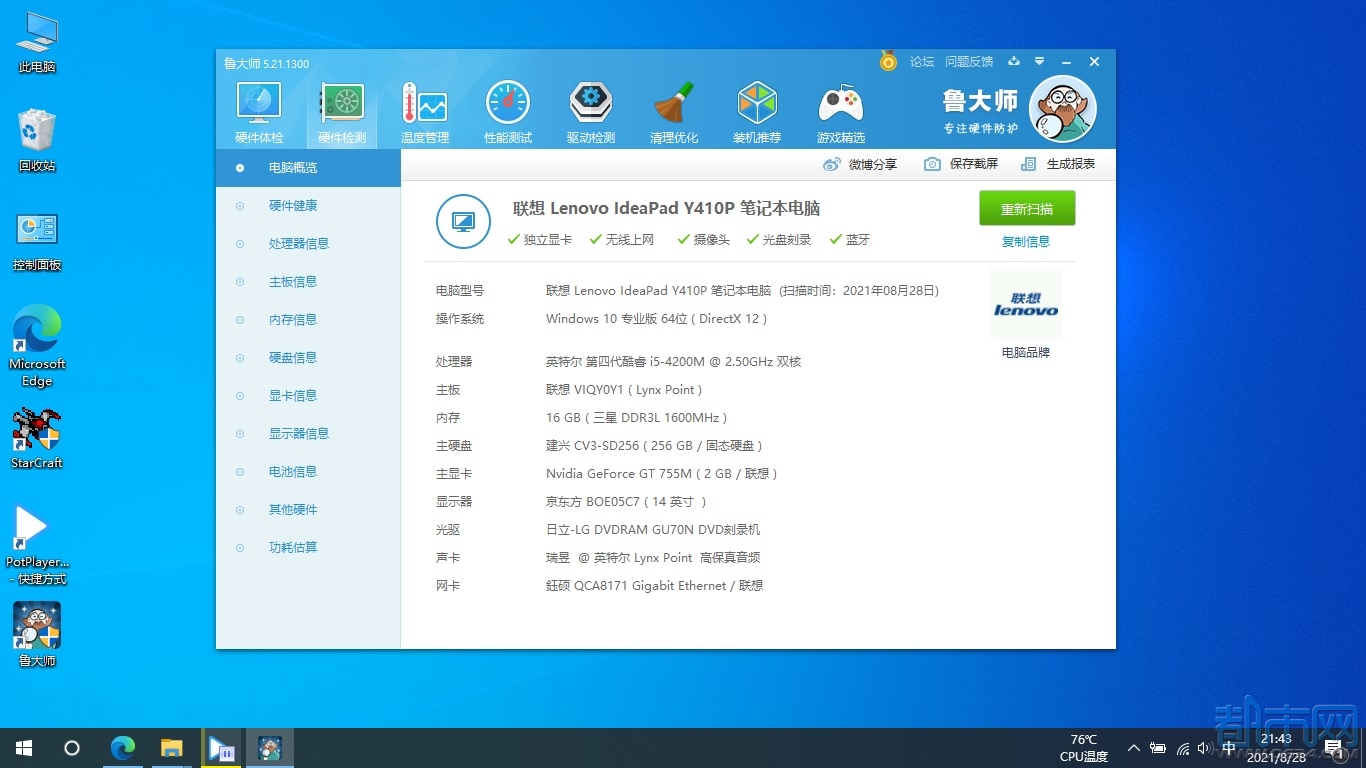Open File Explorer from the taskbar
This screenshot has height=768, width=1366.
172,748
